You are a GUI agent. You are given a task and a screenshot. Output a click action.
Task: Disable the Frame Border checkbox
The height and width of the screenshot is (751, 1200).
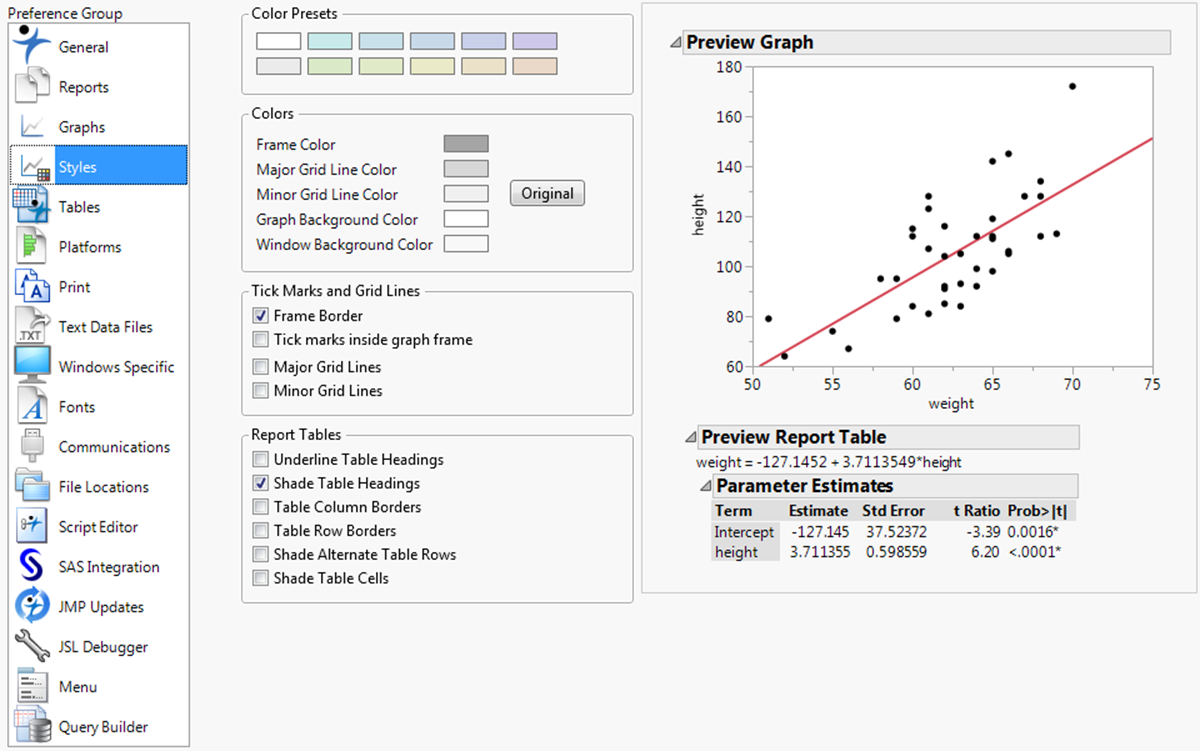point(261,316)
